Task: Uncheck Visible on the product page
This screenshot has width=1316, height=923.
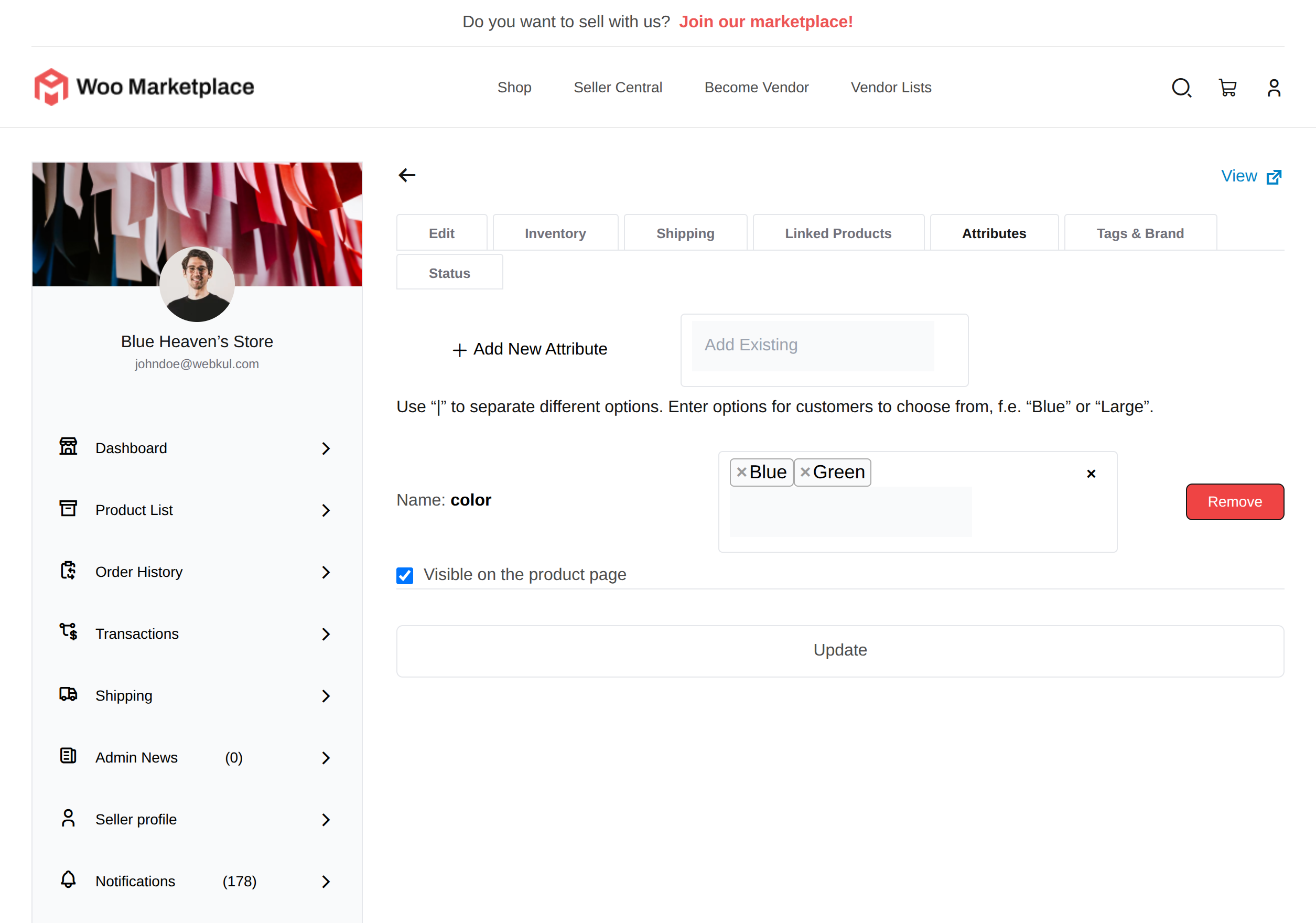Action: click(405, 575)
